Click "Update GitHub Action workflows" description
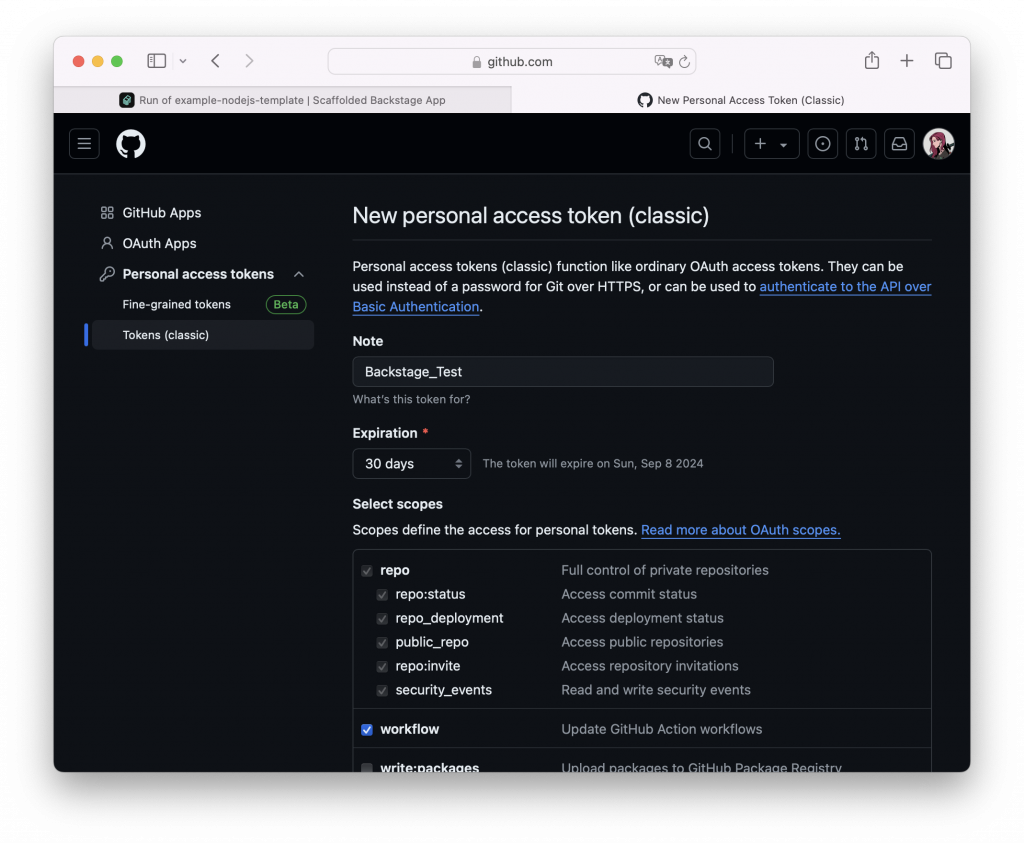 pos(662,729)
